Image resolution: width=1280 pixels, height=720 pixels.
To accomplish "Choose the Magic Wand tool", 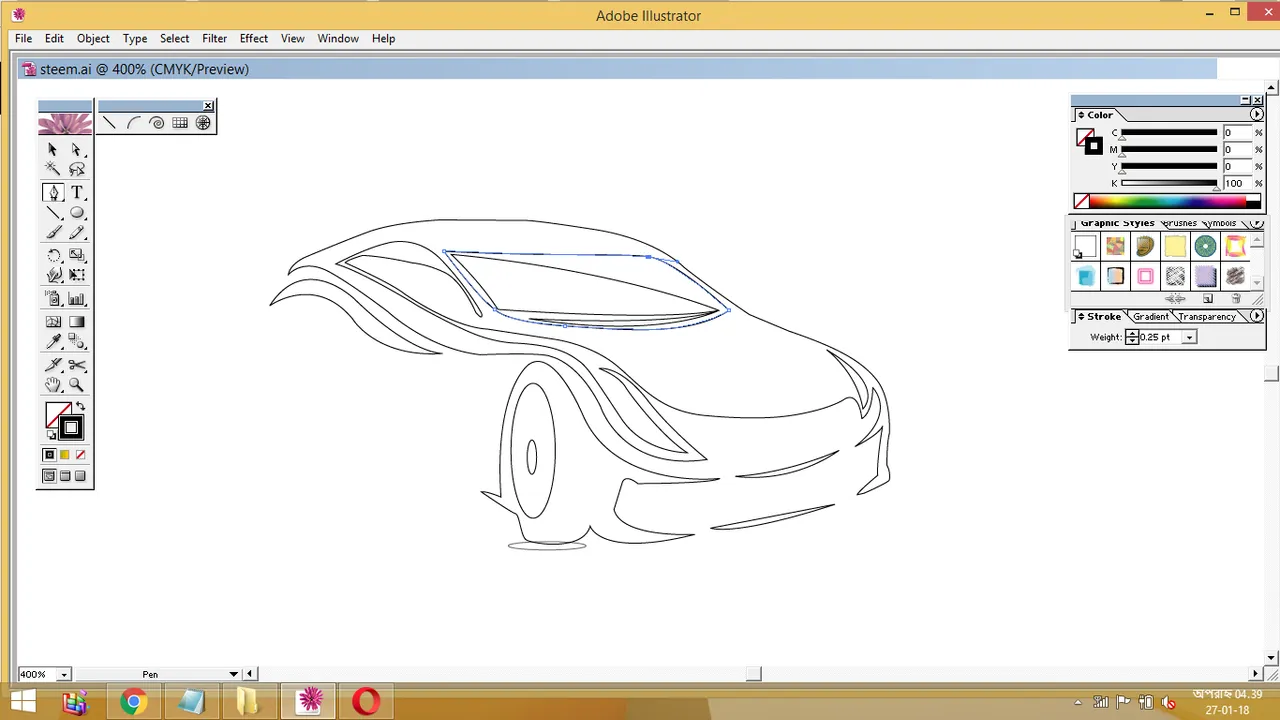I will click(53, 170).
